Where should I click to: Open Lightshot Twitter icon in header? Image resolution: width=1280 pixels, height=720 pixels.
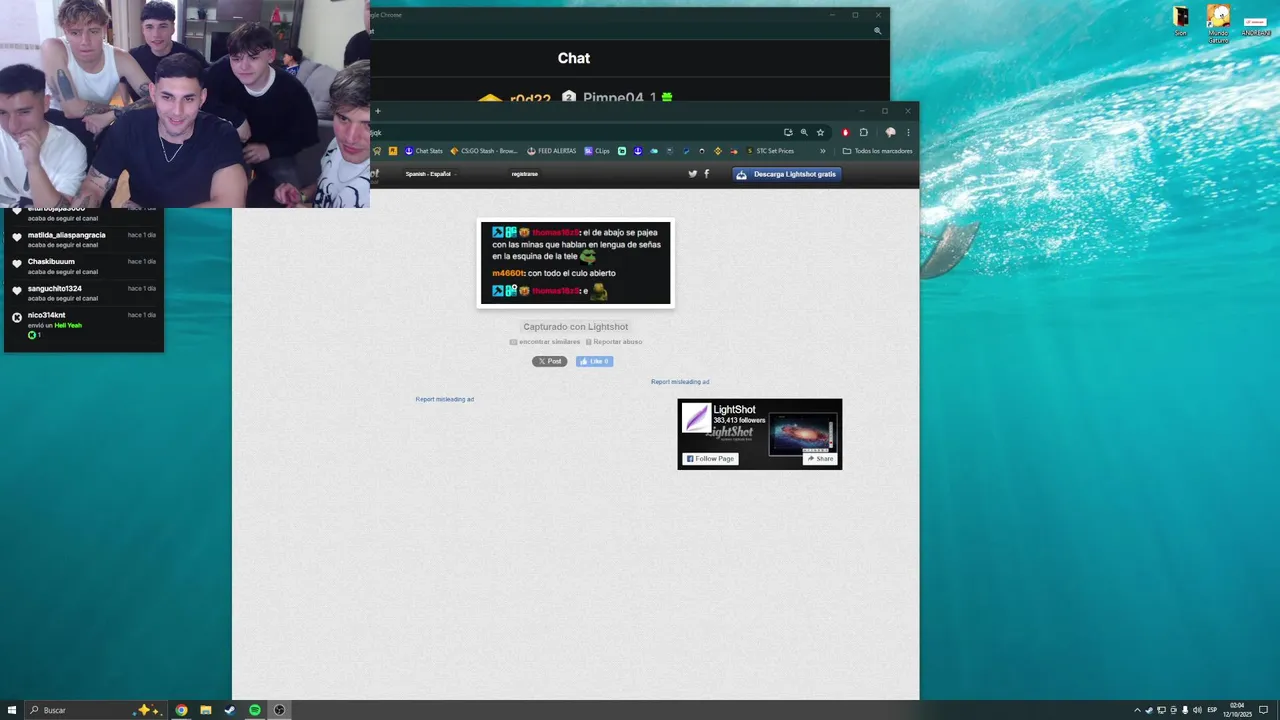[693, 174]
